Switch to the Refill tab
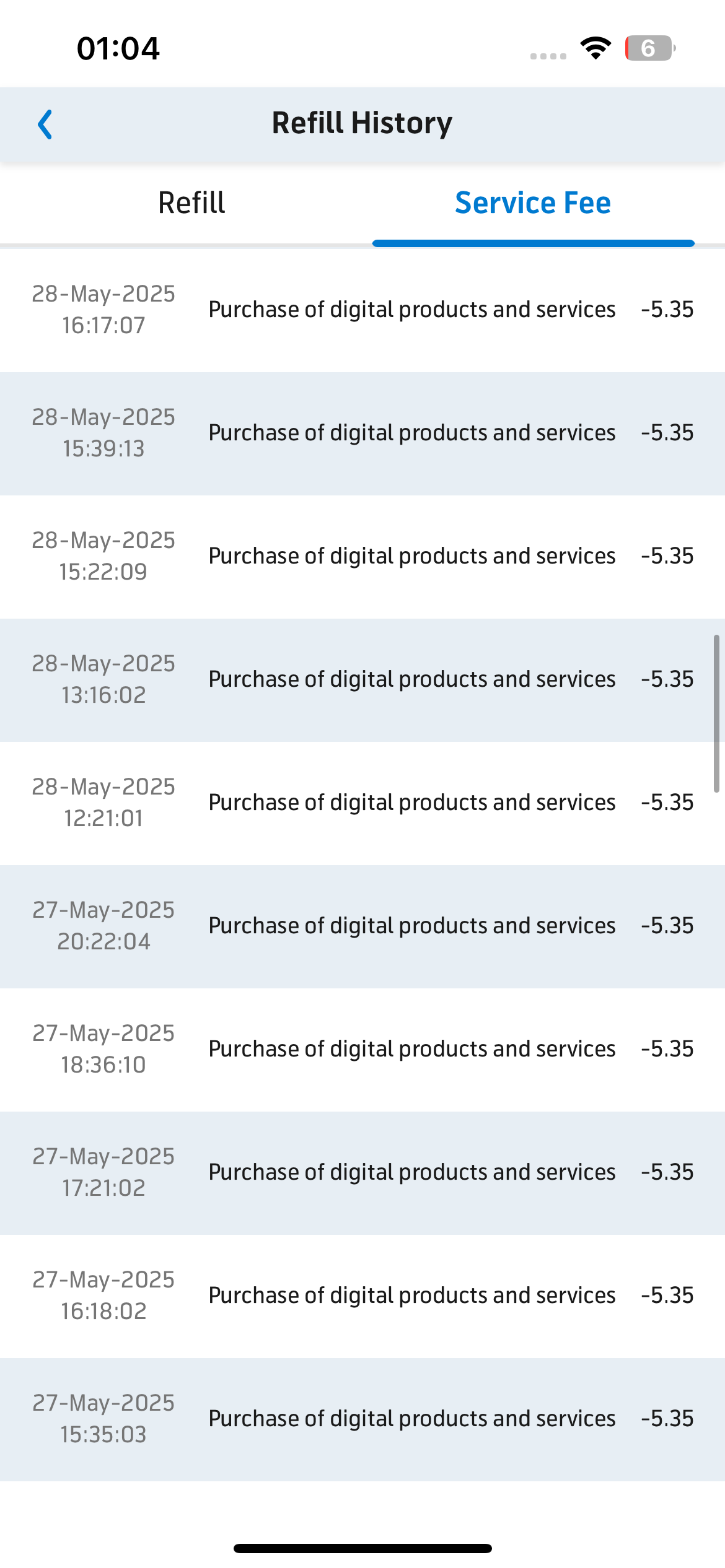 coord(191,203)
